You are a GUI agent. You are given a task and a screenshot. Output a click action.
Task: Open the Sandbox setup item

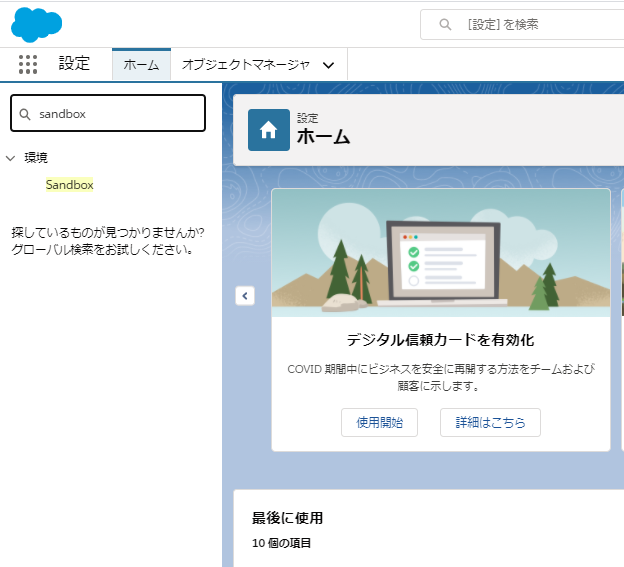(70, 185)
